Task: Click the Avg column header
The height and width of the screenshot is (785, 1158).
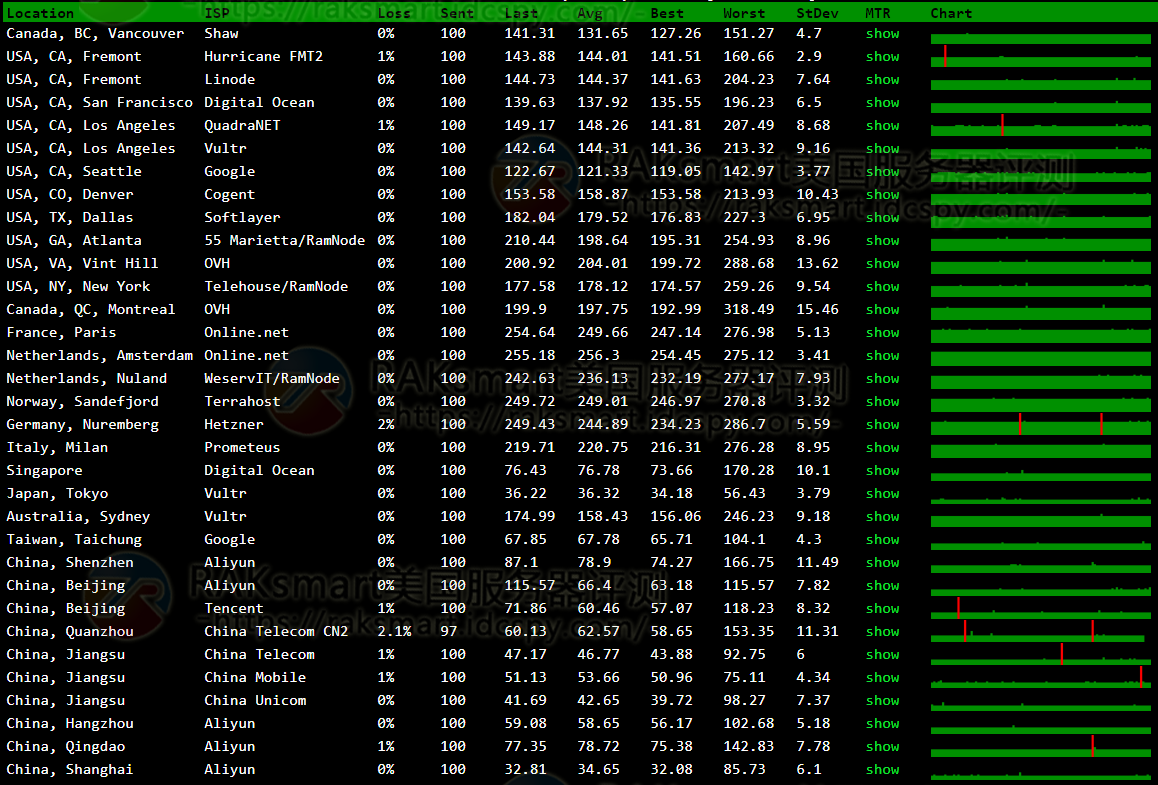Action: [590, 13]
